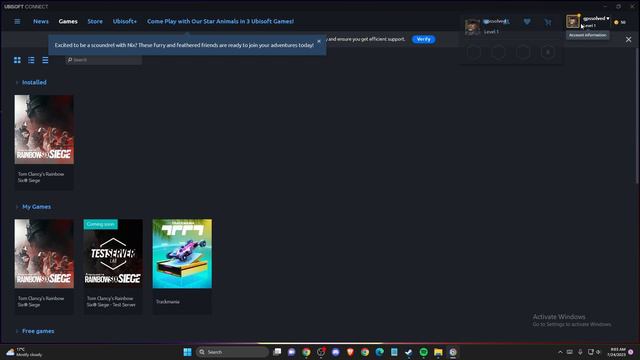Click the user avatar in the top bar
Image resolution: width=640 pixels, height=360 pixels.
tap(573, 21)
